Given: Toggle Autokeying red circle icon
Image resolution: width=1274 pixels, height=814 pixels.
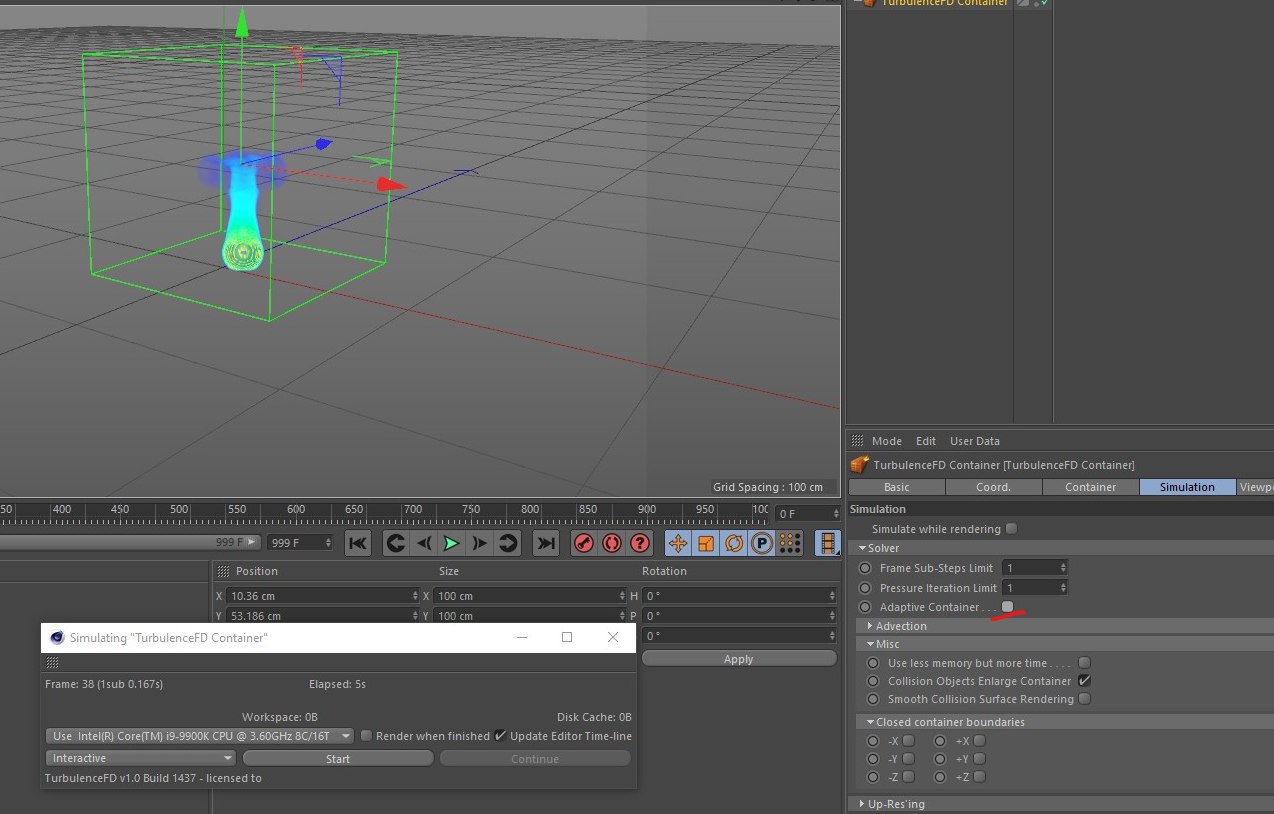Looking at the screenshot, I should (612, 543).
